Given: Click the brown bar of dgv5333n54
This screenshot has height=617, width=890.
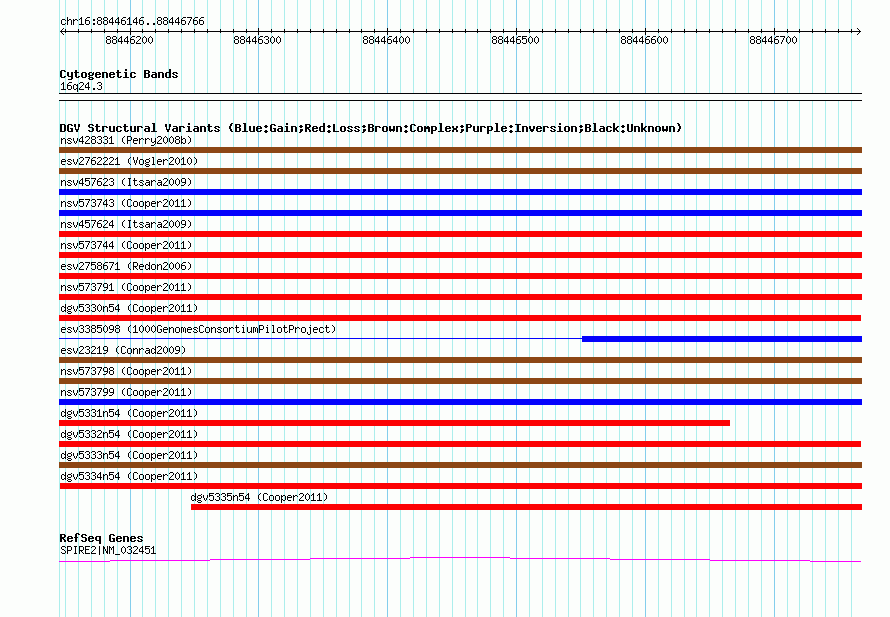Looking at the screenshot, I should click(x=460, y=465).
